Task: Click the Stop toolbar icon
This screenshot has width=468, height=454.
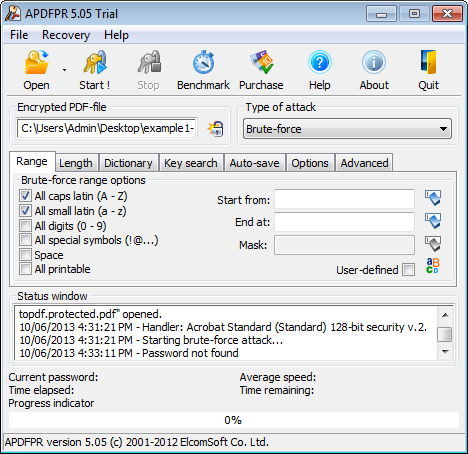Action: tap(149, 62)
